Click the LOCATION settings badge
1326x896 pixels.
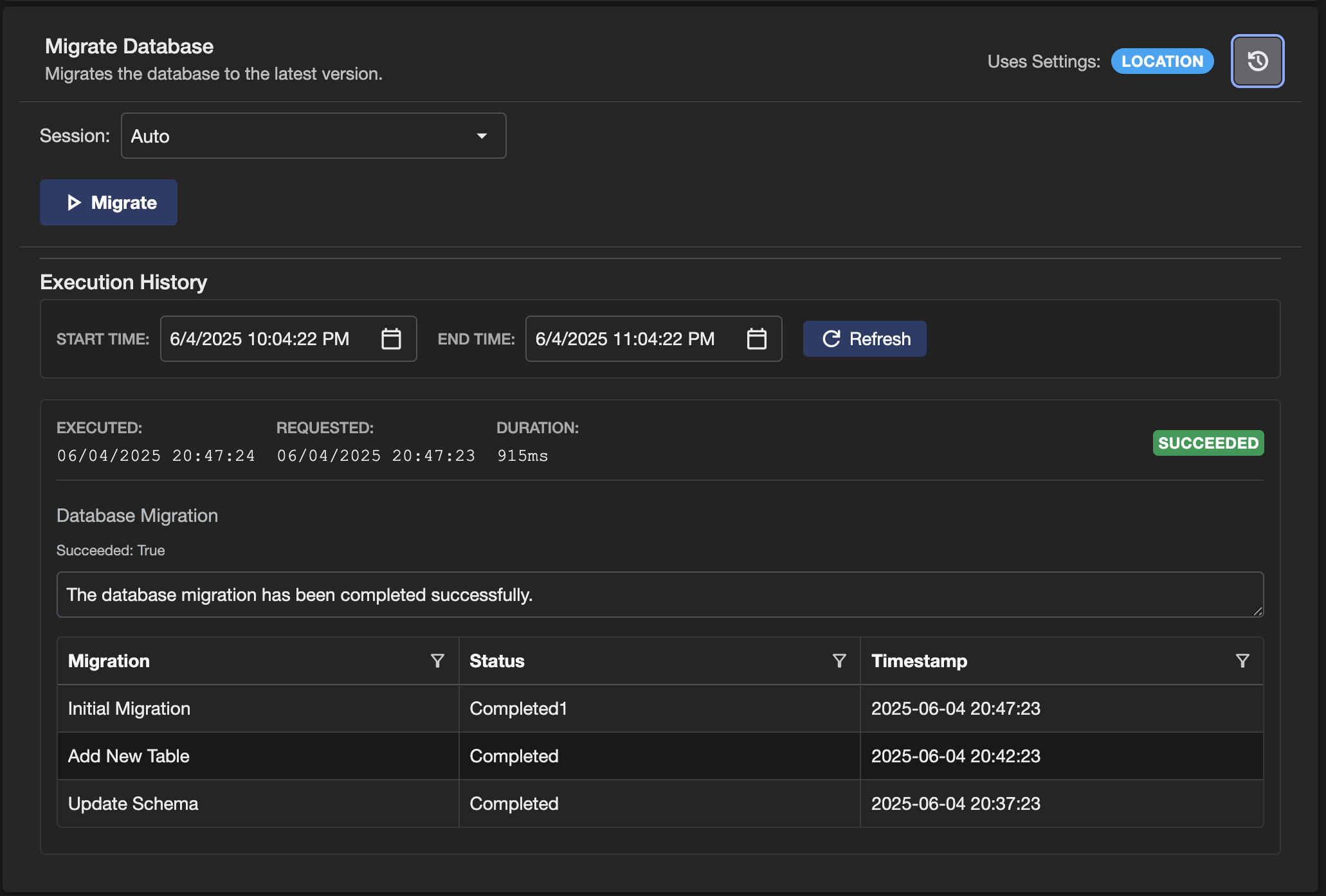point(1162,61)
